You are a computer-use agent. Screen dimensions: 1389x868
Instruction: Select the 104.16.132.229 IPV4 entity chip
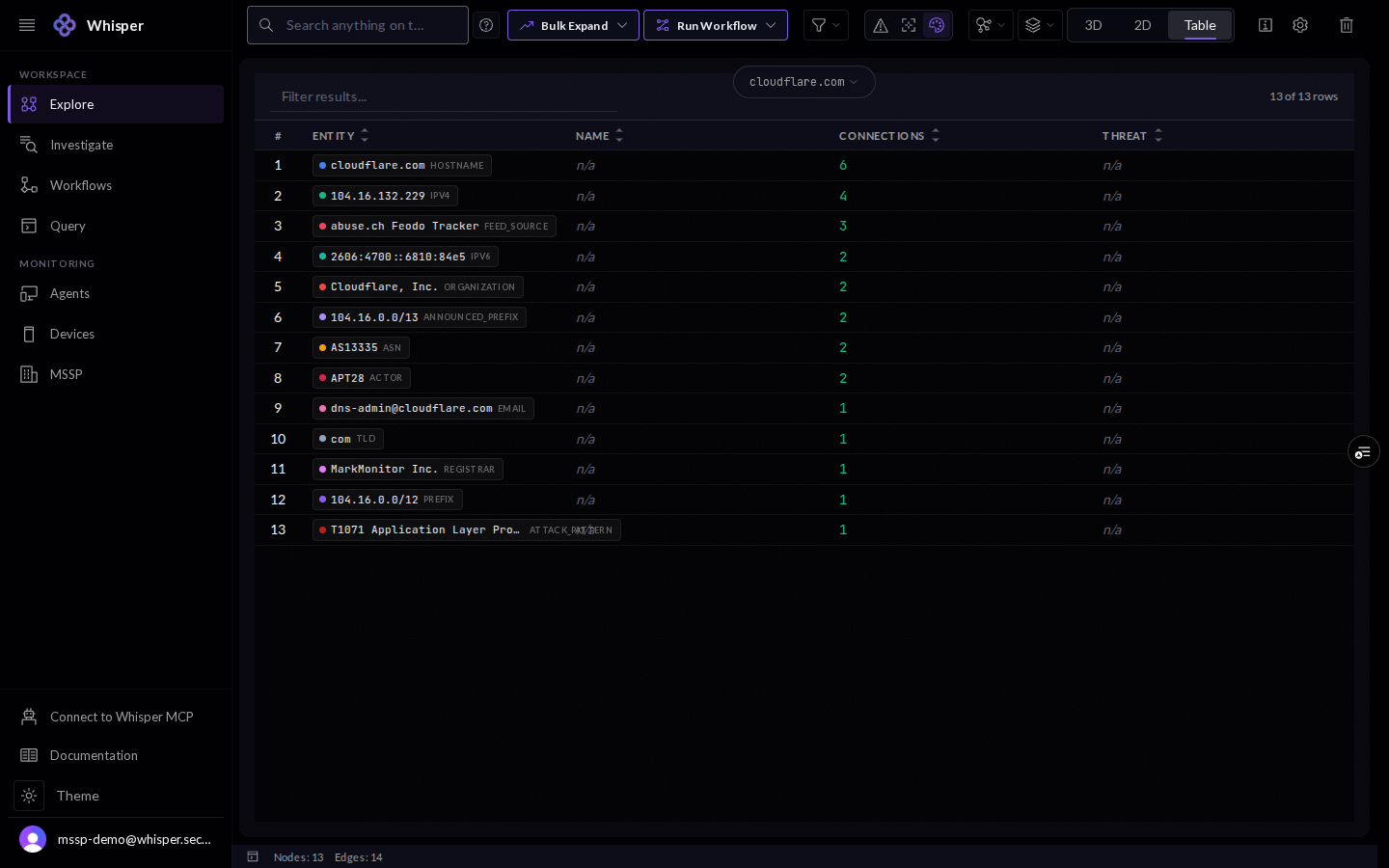coord(385,196)
